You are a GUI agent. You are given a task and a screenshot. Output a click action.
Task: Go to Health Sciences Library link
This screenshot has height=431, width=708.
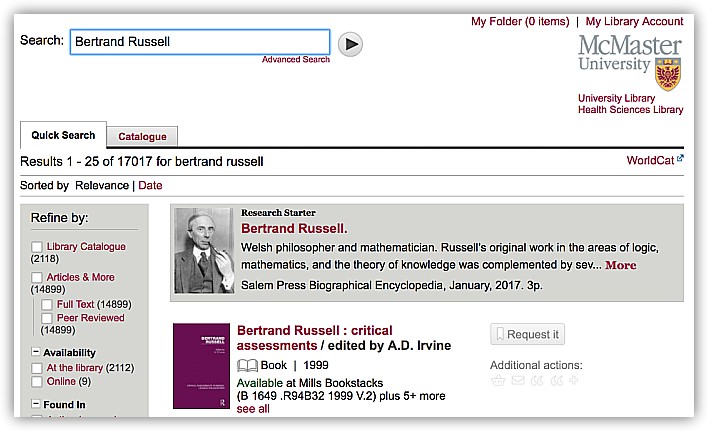631,110
